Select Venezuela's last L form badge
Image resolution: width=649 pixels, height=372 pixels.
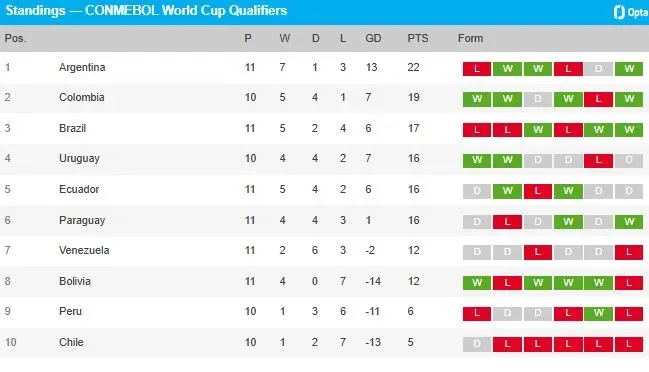pos(629,252)
